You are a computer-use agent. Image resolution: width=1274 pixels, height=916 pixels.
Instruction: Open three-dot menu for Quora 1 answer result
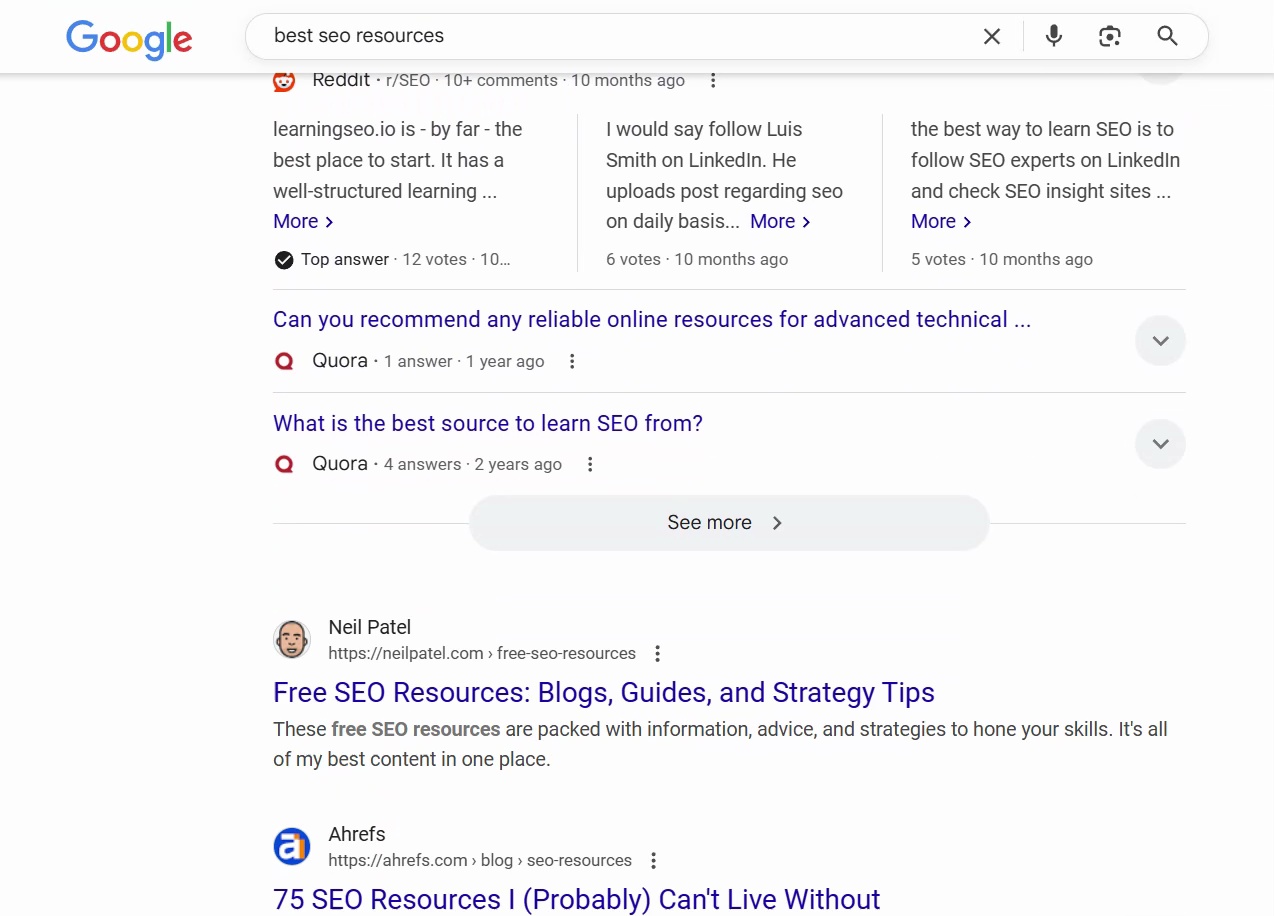(x=572, y=362)
